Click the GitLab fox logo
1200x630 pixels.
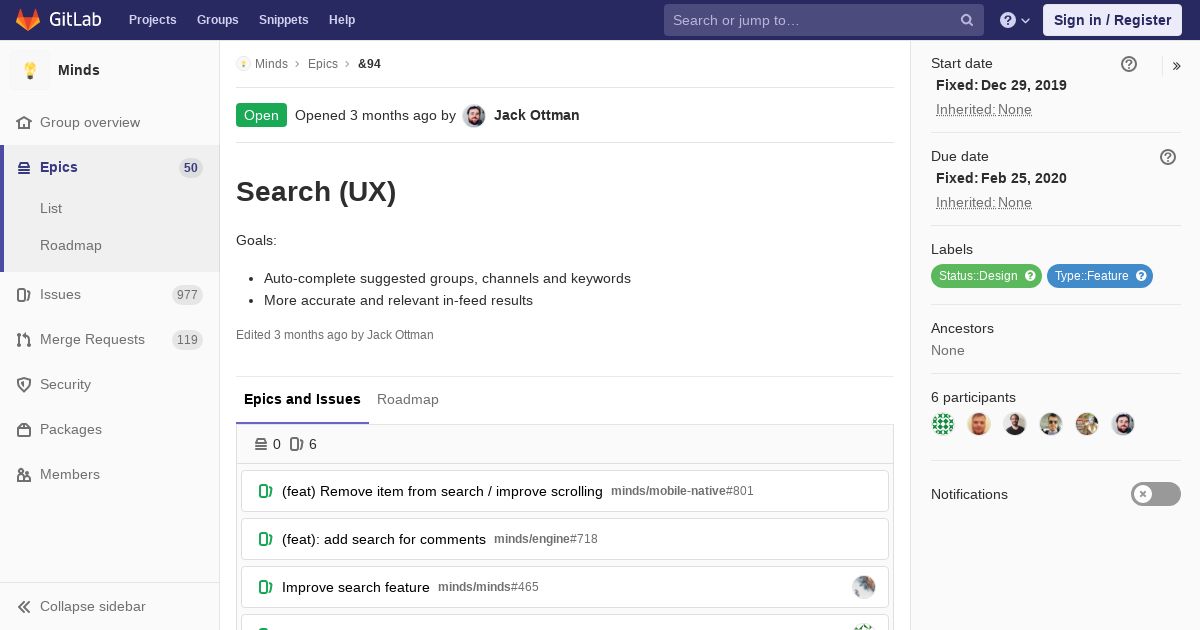click(28, 20)
